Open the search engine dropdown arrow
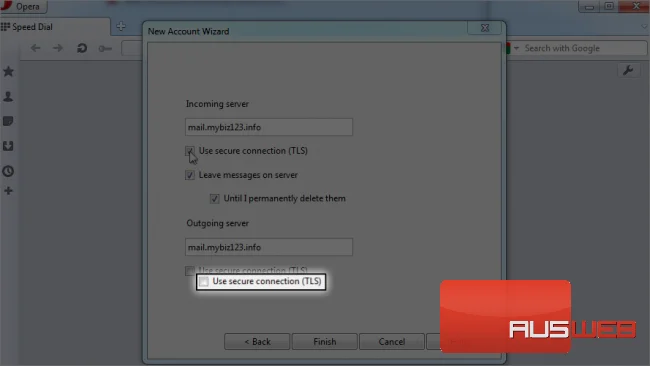The height and width of the screenshot is (366, 650). tap(517, 48)
